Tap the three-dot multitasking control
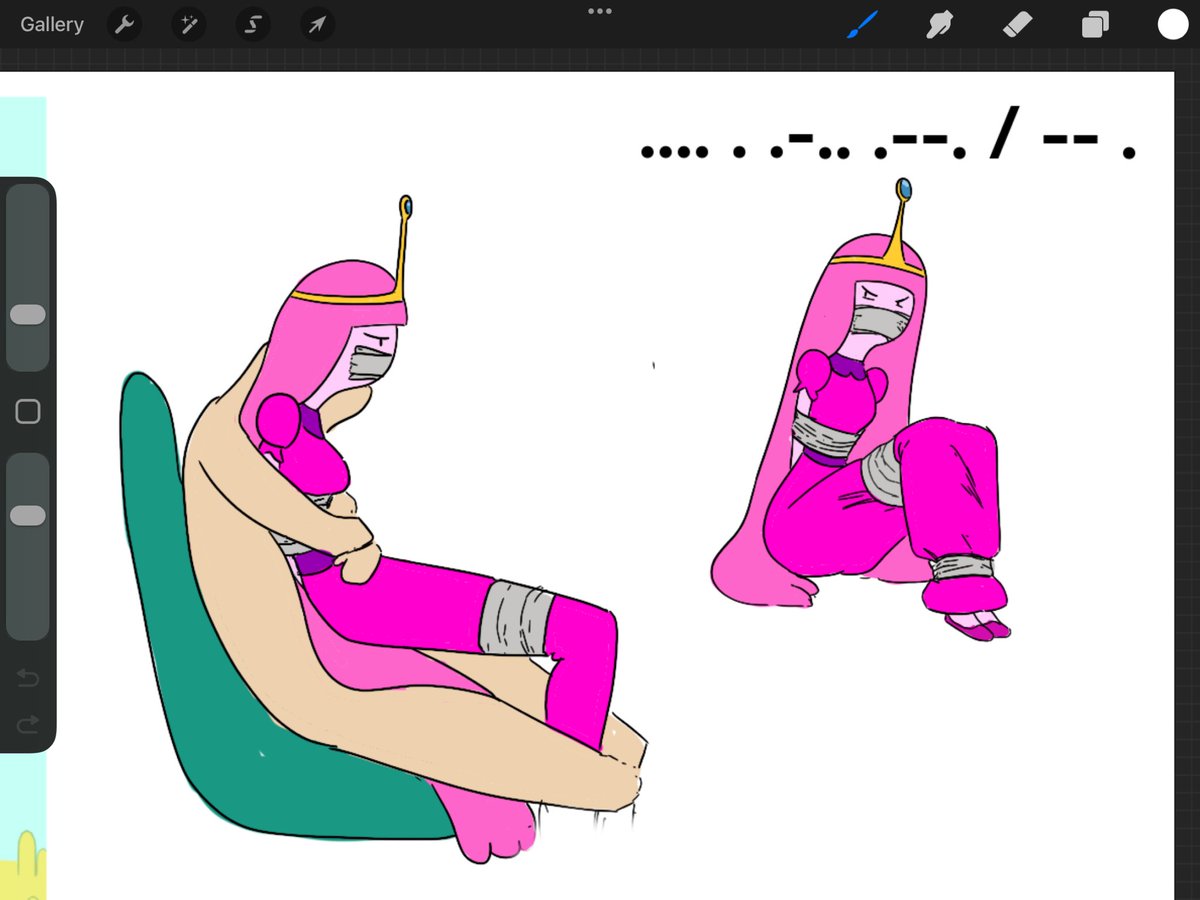The width and height of the screenshot is (1200, 900). [600, 11]
